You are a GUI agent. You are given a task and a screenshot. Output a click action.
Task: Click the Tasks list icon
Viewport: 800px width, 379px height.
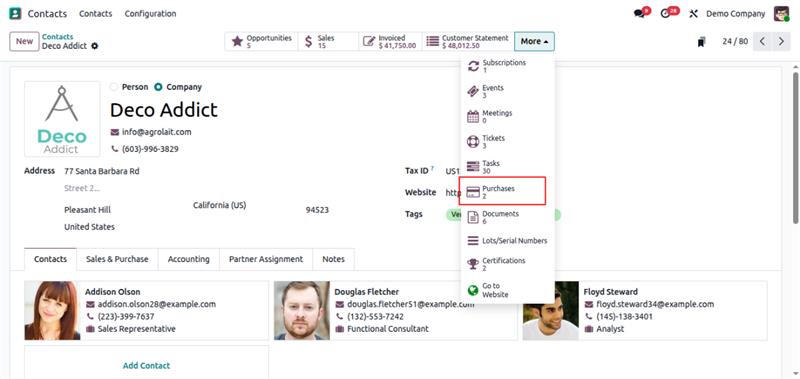click(x=473, y=166)
